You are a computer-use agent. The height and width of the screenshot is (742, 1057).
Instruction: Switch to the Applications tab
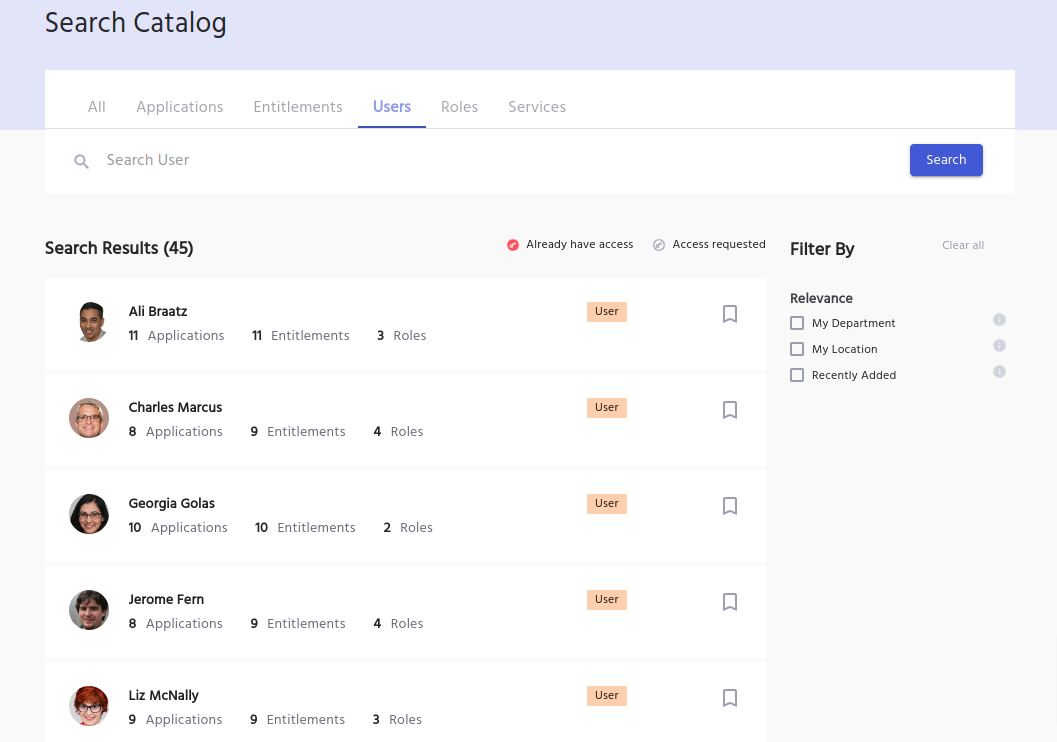[180, 107]
